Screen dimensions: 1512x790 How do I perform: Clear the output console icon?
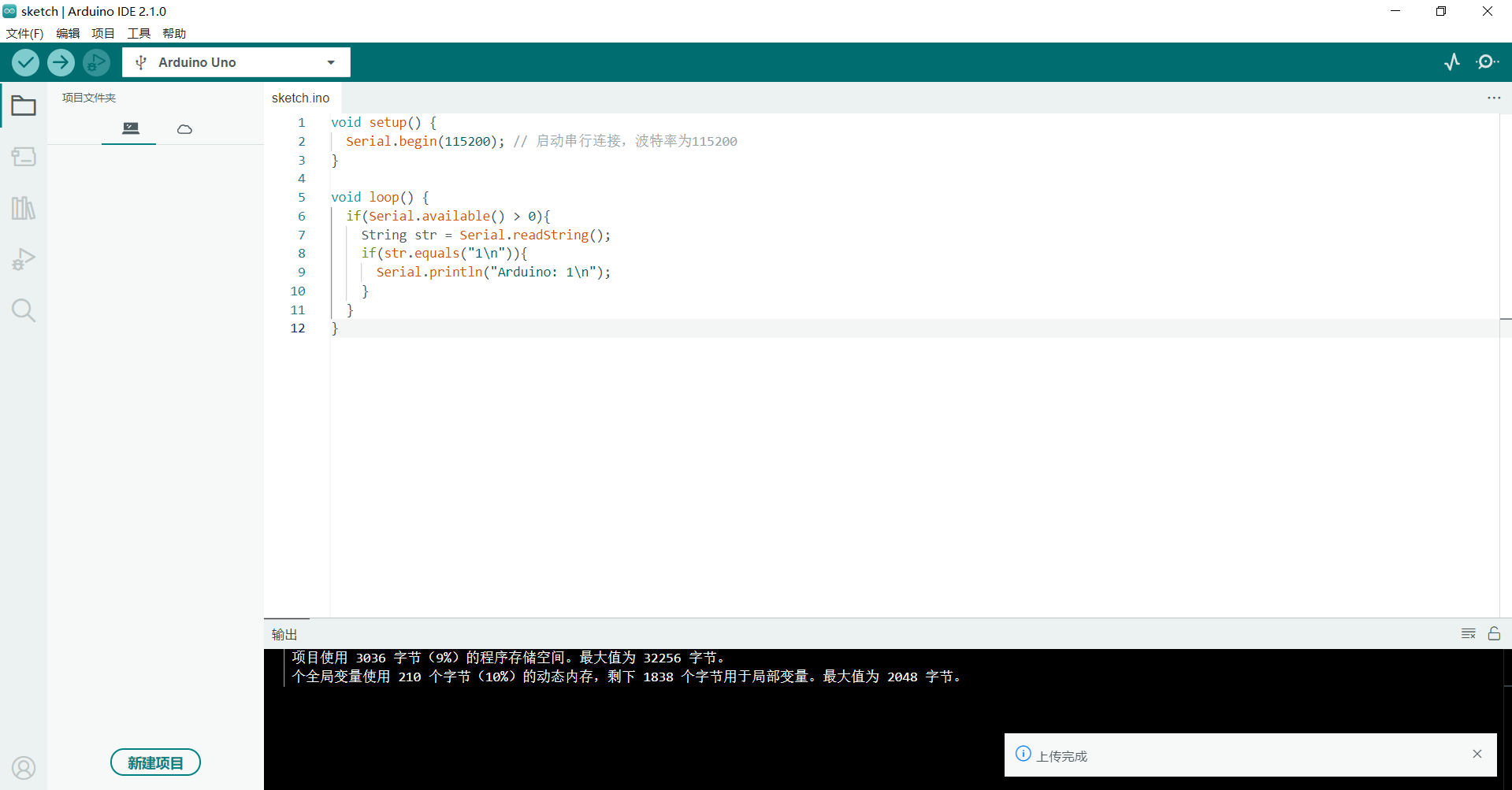tap(1468, 633)
